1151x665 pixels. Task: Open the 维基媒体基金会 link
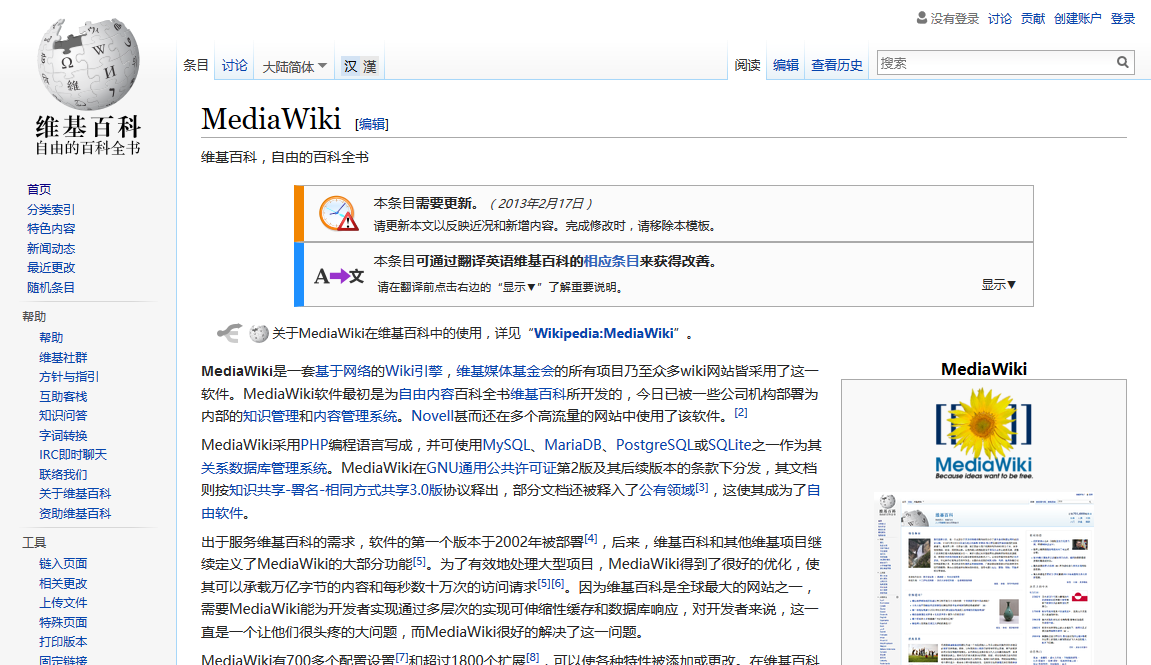pyautogui.click(x=505, y=371)
